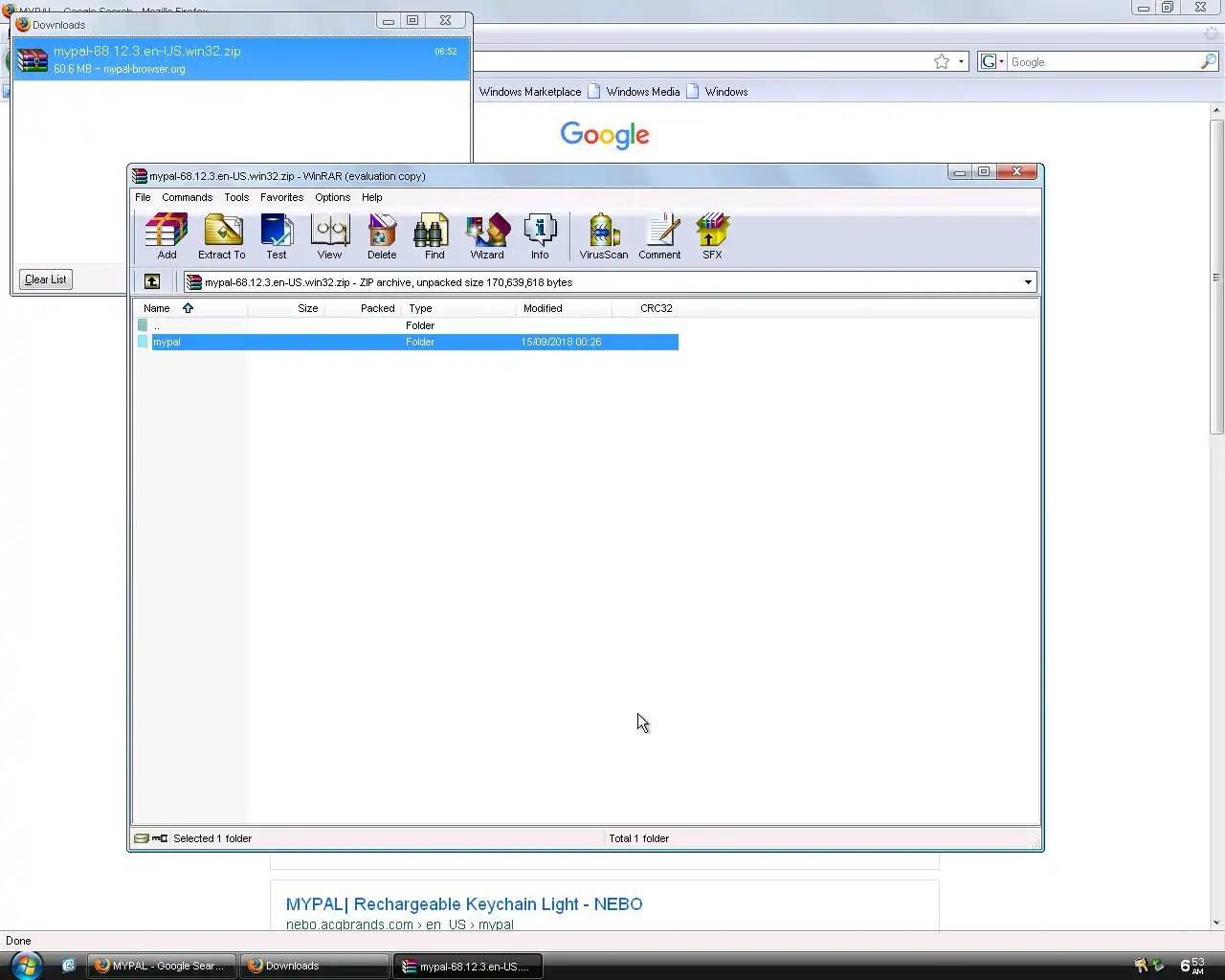Sort by CRC32 column header
This screenshot has width=1225, height=980.
tap(645, 308)
